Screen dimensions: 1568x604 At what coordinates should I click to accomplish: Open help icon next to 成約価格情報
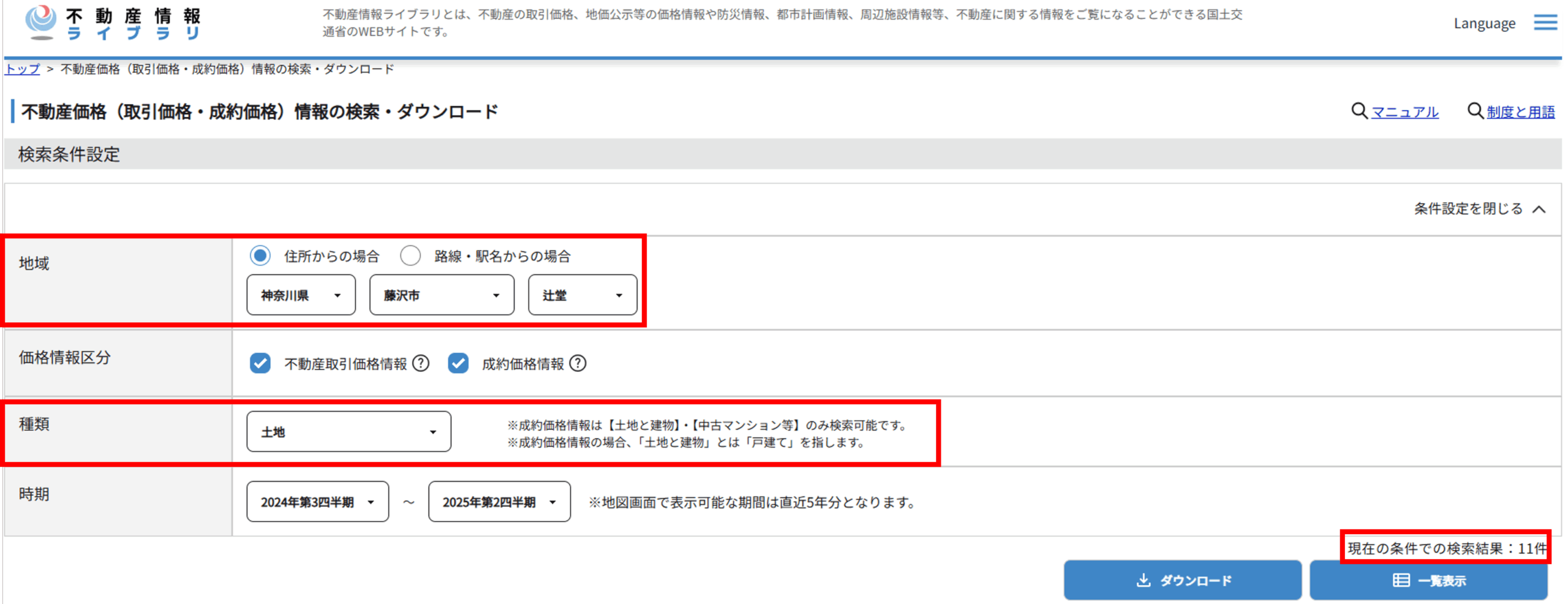[577, 363]
